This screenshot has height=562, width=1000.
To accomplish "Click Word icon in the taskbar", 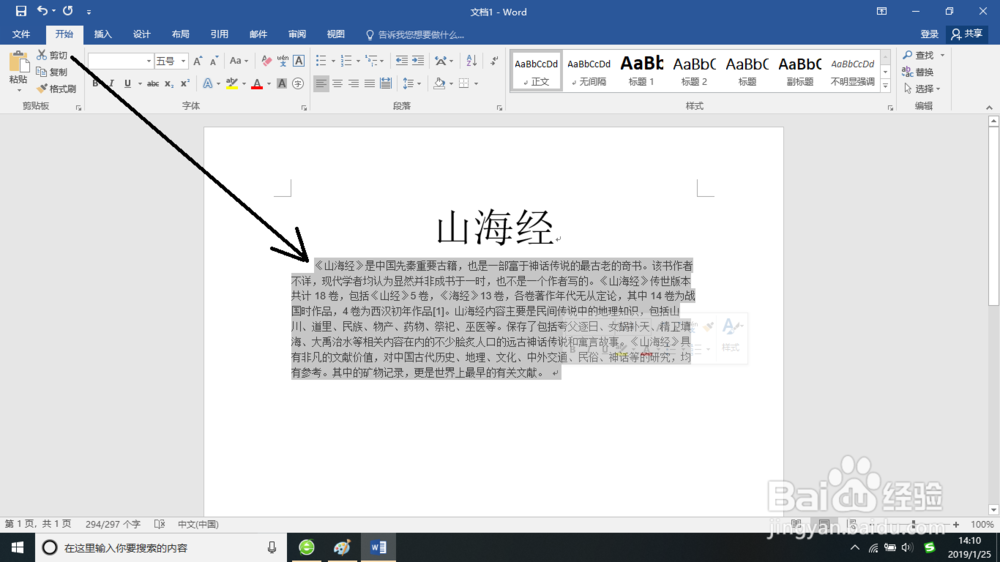I will coord(379,547).
